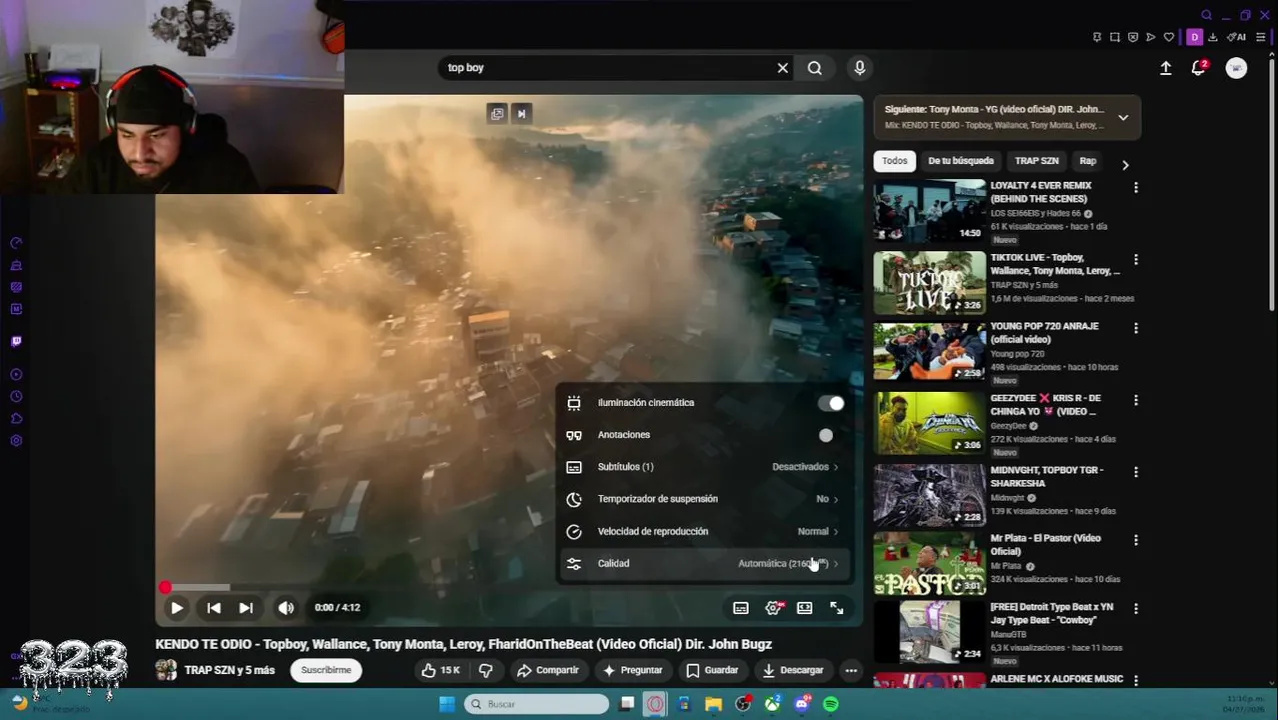Click the Compartir share button
The image size is (1278, 720).
(547, 670)
